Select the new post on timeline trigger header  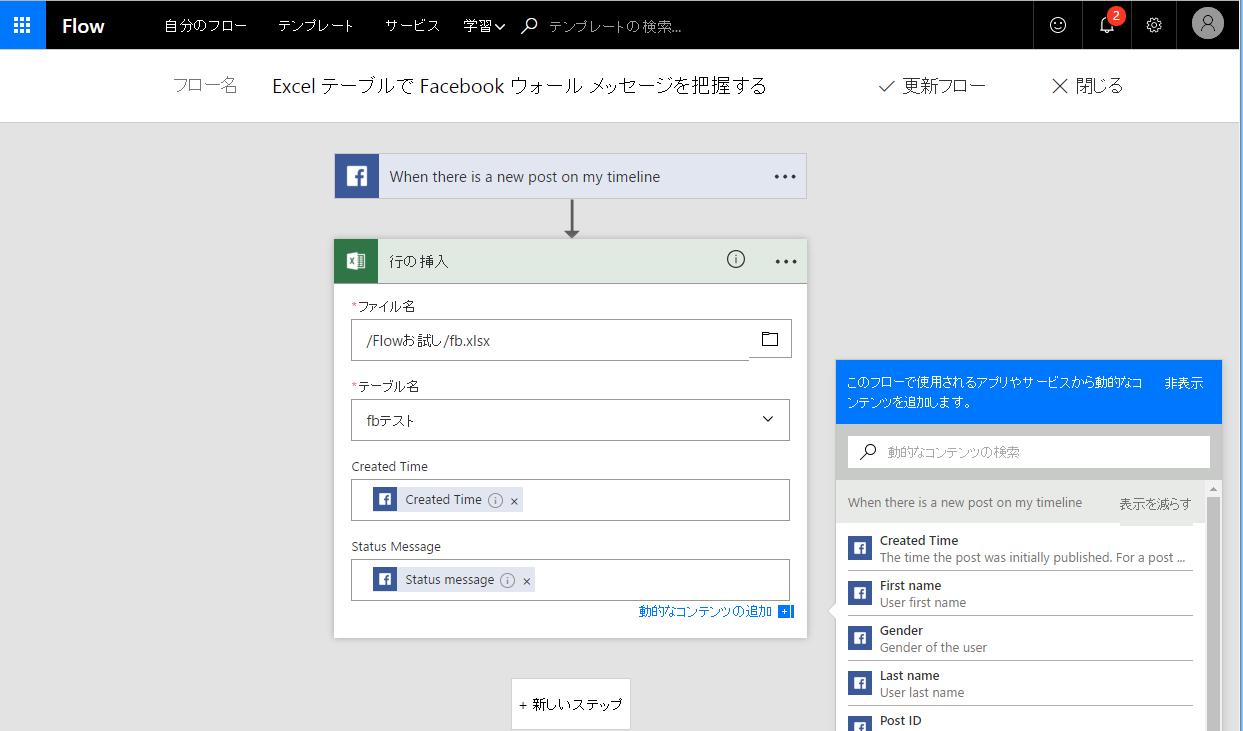[x=570, y=176]
